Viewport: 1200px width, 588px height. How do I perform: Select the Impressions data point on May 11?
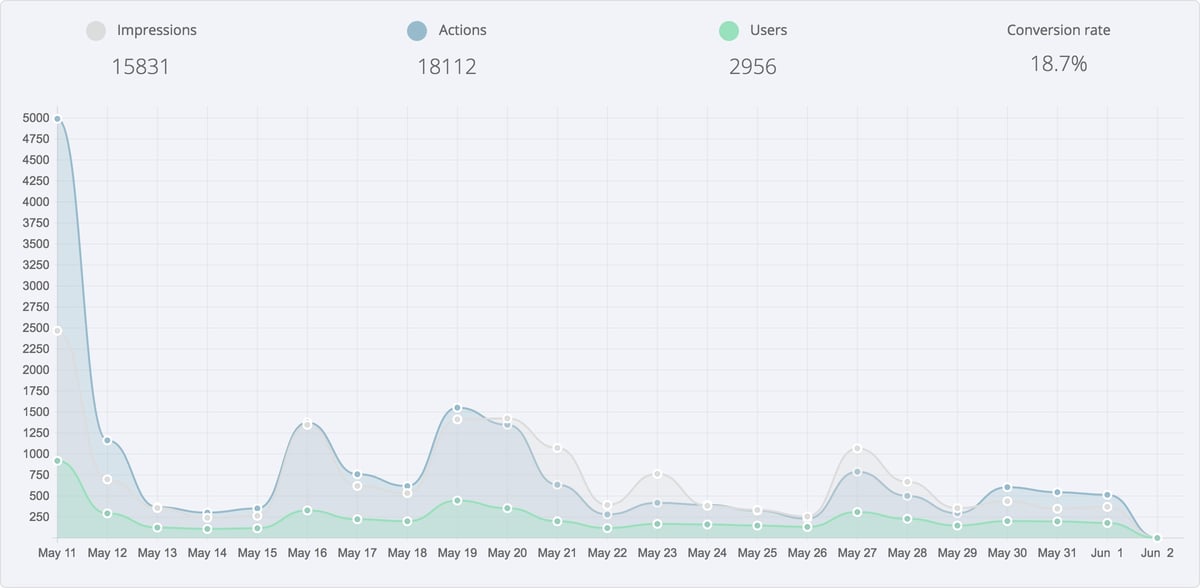57,331
